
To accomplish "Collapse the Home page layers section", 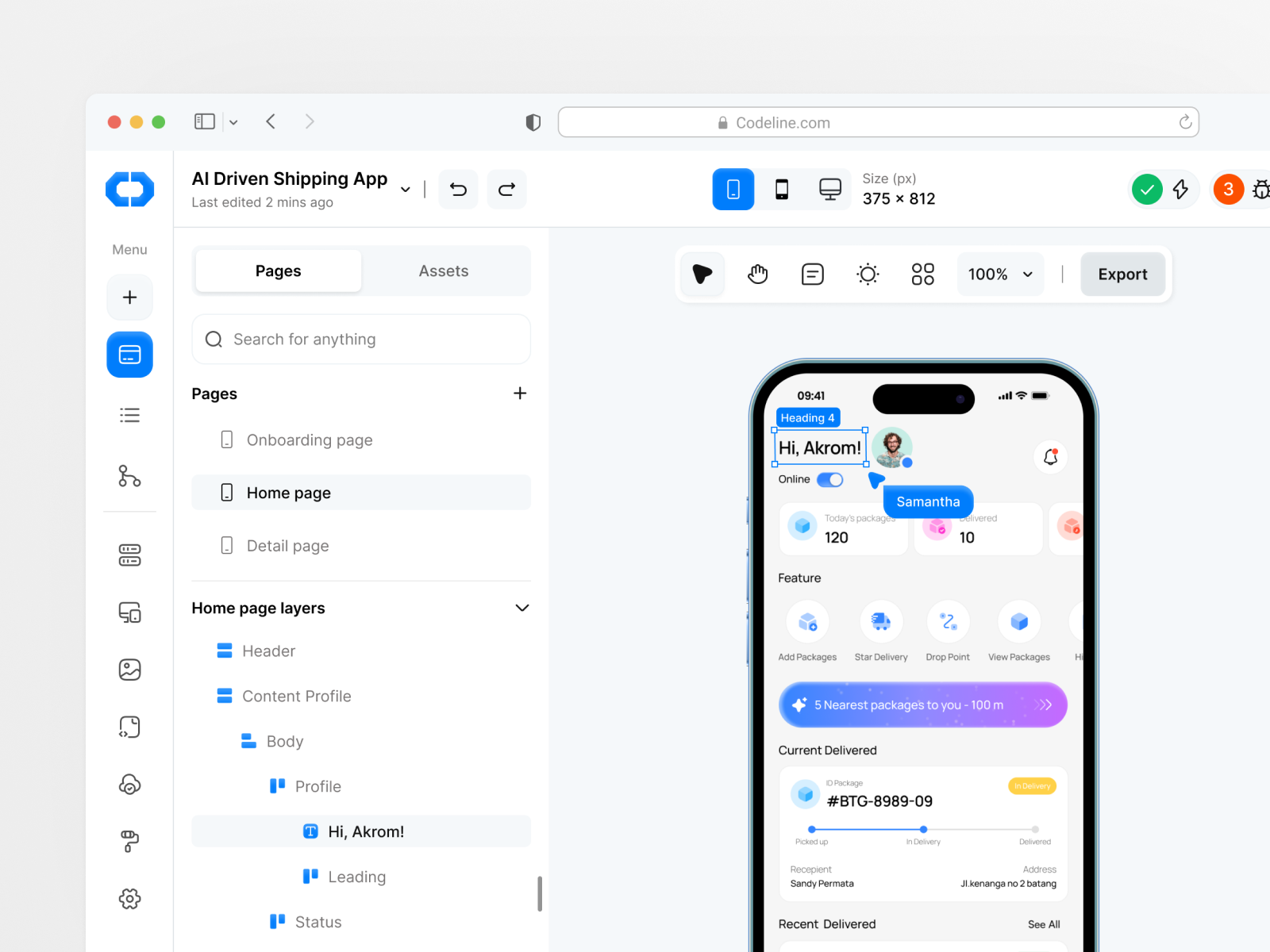I will (x=522, y=608).
